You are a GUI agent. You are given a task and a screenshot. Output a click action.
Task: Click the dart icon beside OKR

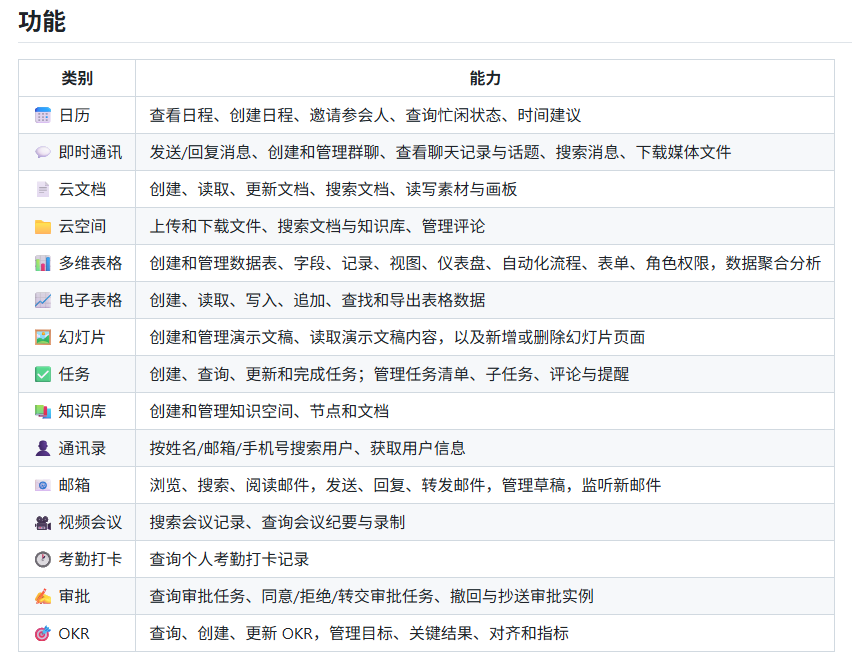coord(42,633)
